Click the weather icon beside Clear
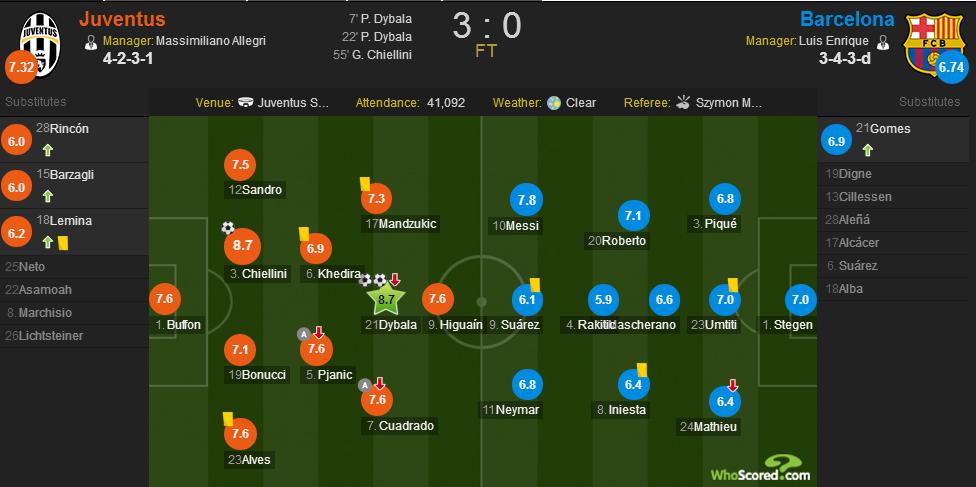976x487 pixels. pyautogui.click(x=553, y=103)
